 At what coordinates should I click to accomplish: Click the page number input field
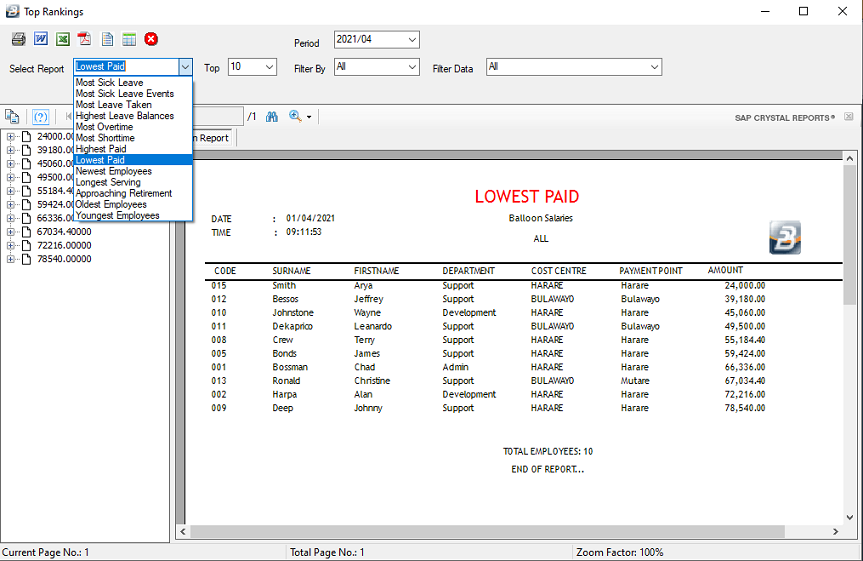coord(217,116)
